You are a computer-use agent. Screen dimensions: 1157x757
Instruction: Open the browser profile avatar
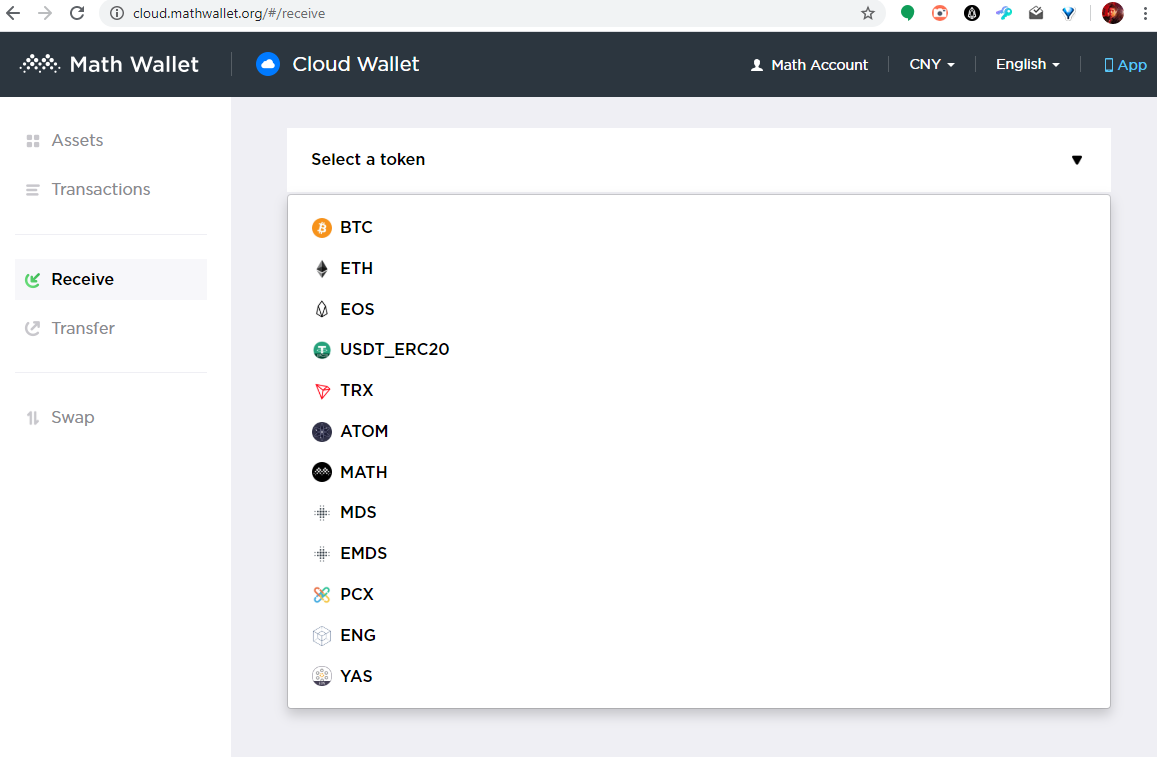[x=1113, y=13]
